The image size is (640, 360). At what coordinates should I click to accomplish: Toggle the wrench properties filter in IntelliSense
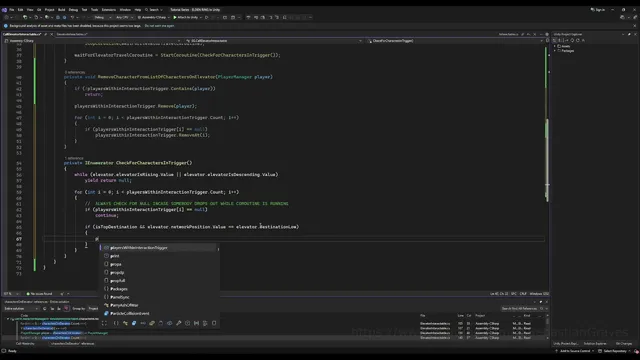(x=178, y=323)
